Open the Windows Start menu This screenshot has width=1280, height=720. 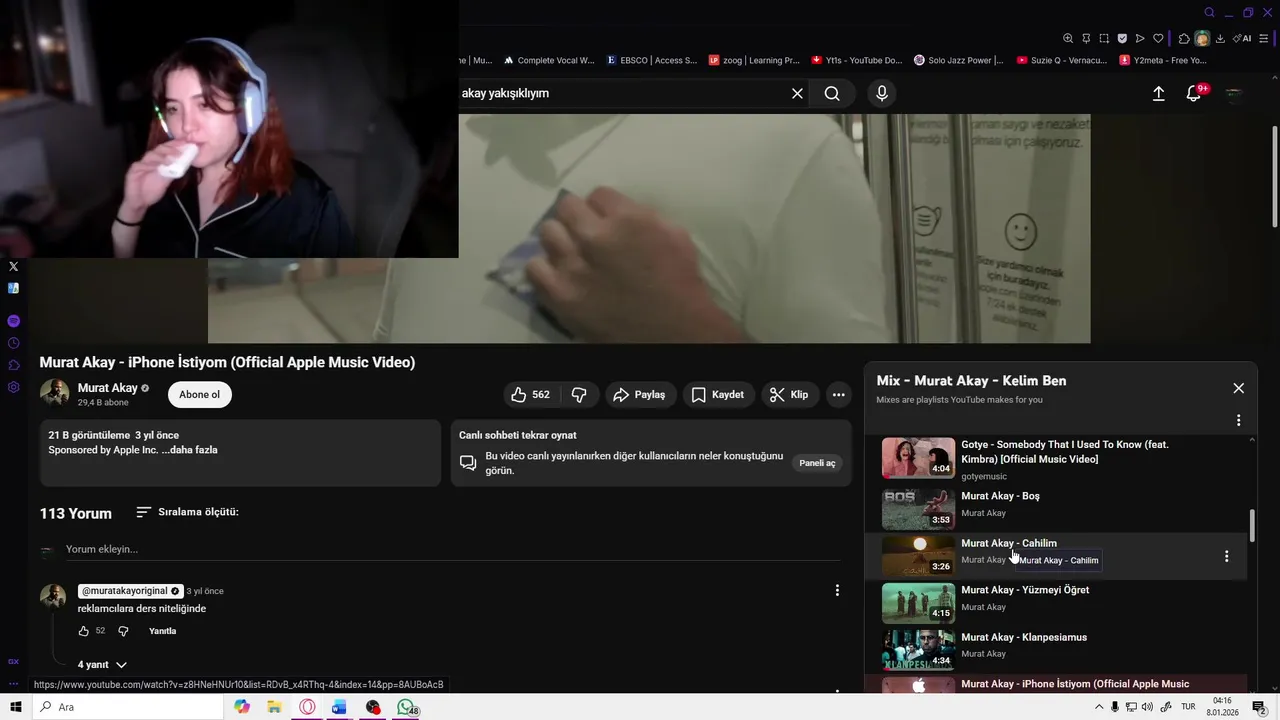point(15,707)
